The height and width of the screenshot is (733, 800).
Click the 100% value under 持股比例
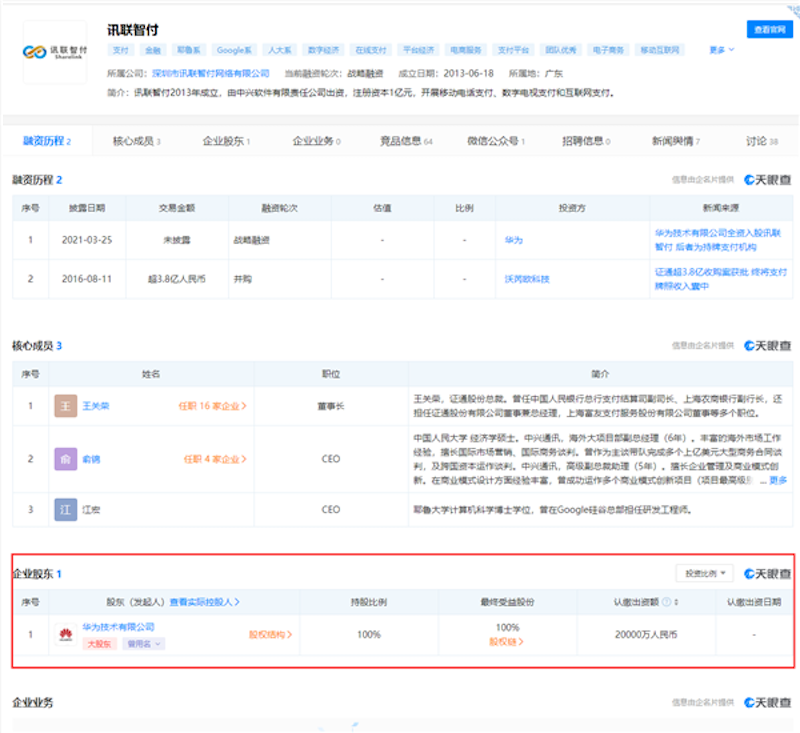369,635
